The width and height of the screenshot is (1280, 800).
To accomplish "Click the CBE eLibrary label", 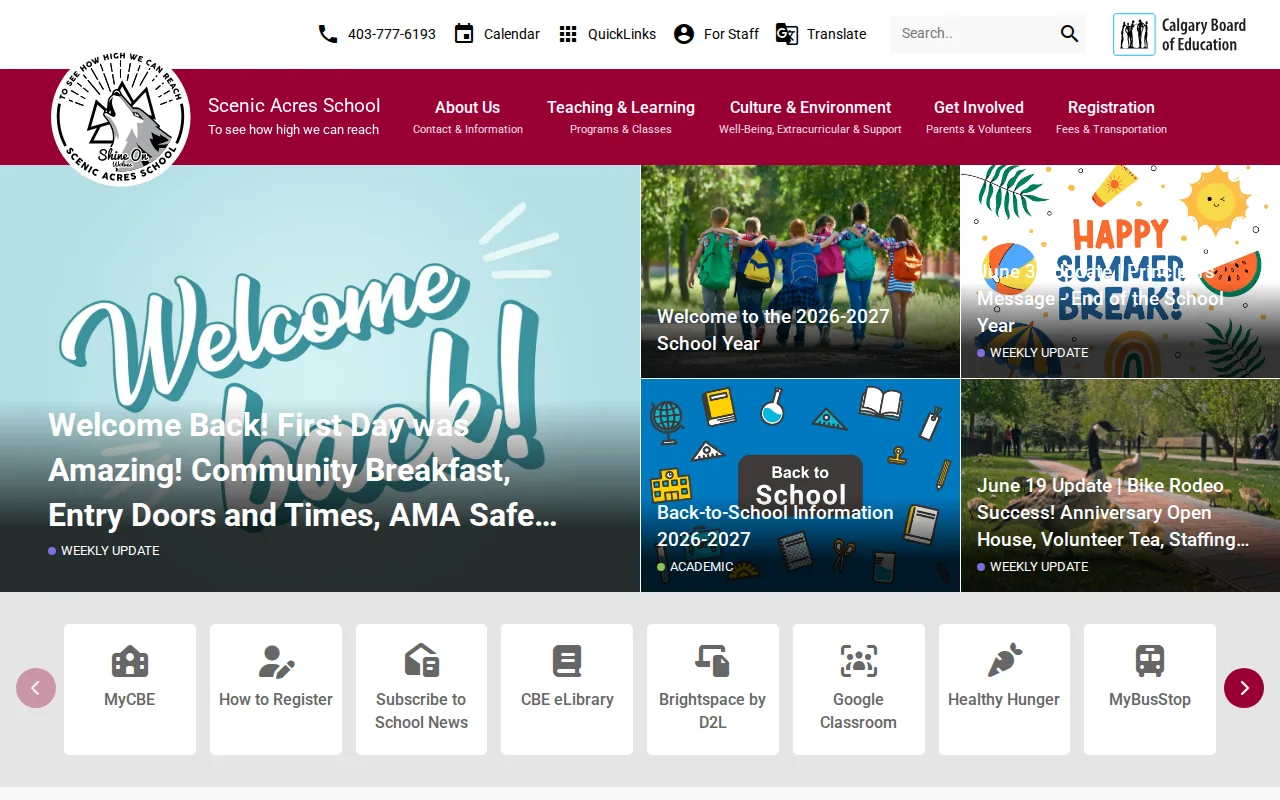I will coord(567,700).
